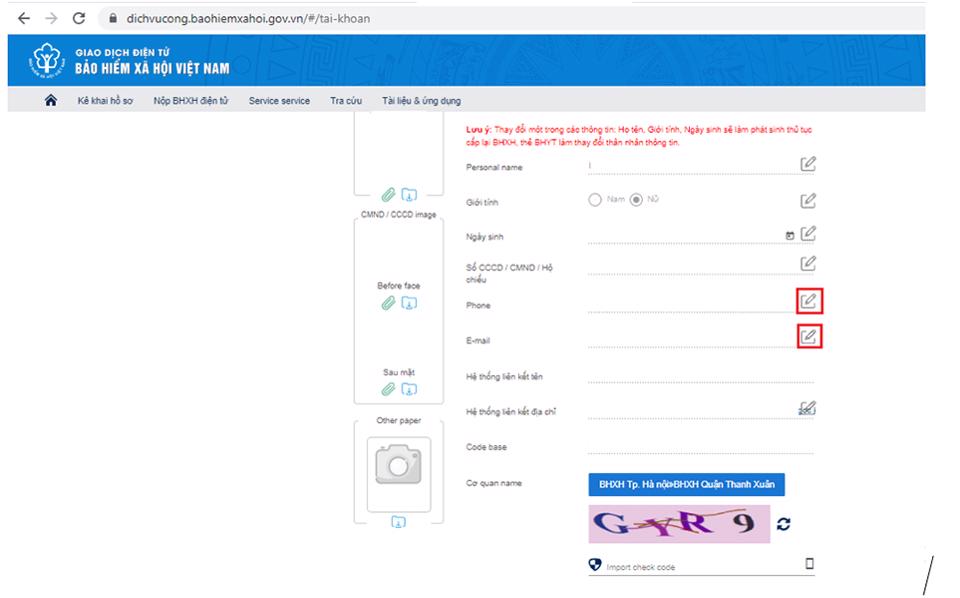Click the shield icon beside Import check code
Screen dimensions: 960x598
point(594,564)
